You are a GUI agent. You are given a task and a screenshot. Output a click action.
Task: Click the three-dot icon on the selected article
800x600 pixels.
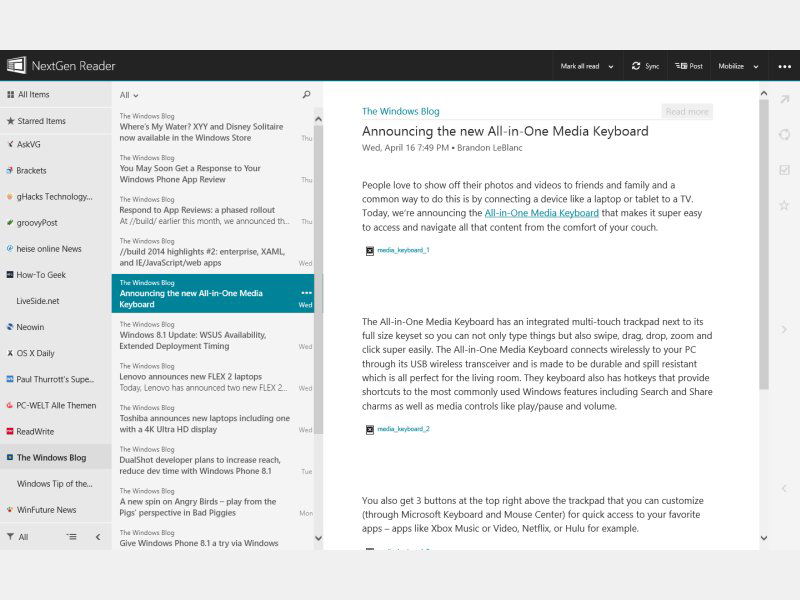(306, 293)
